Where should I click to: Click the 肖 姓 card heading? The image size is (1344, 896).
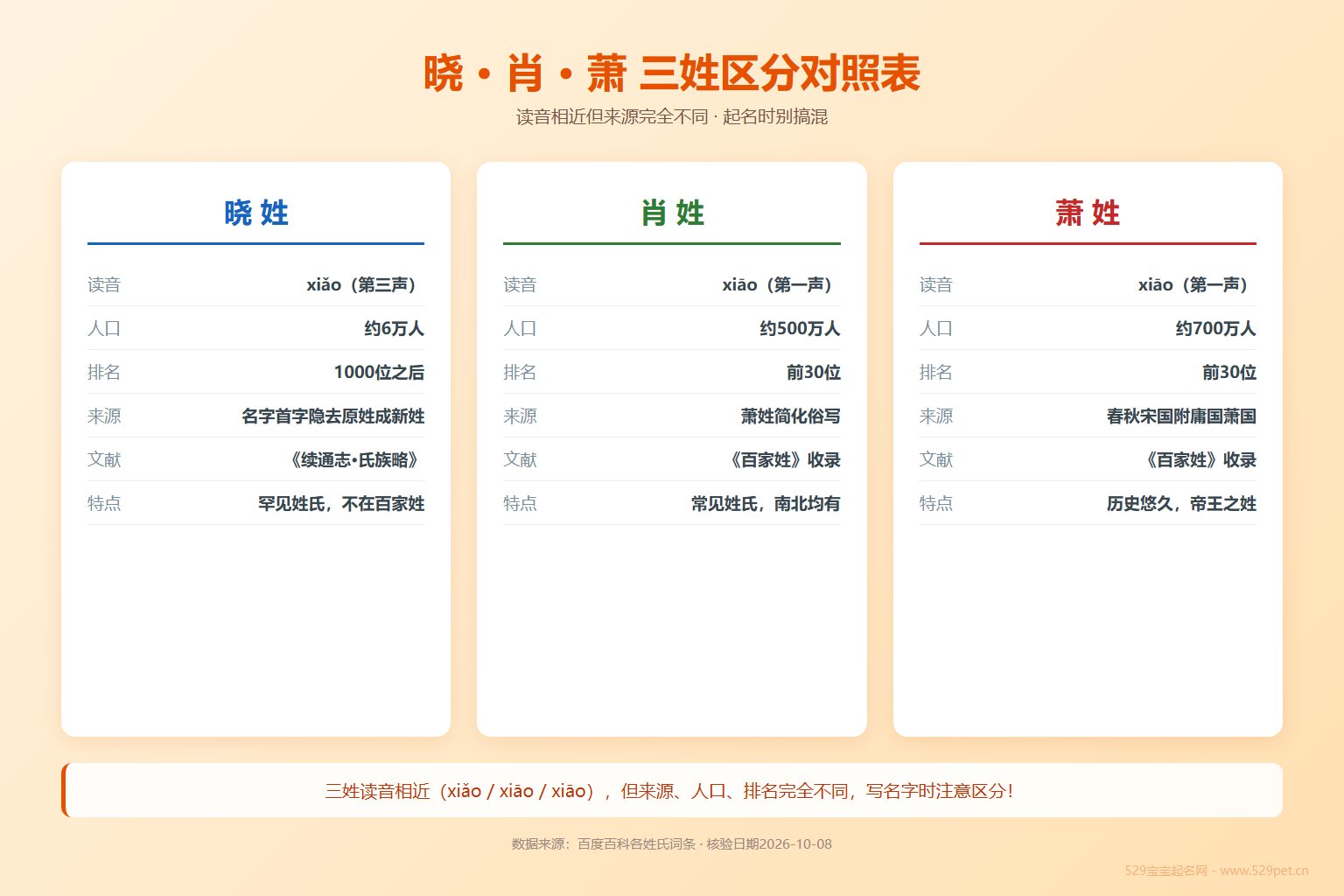coord(672,213)
